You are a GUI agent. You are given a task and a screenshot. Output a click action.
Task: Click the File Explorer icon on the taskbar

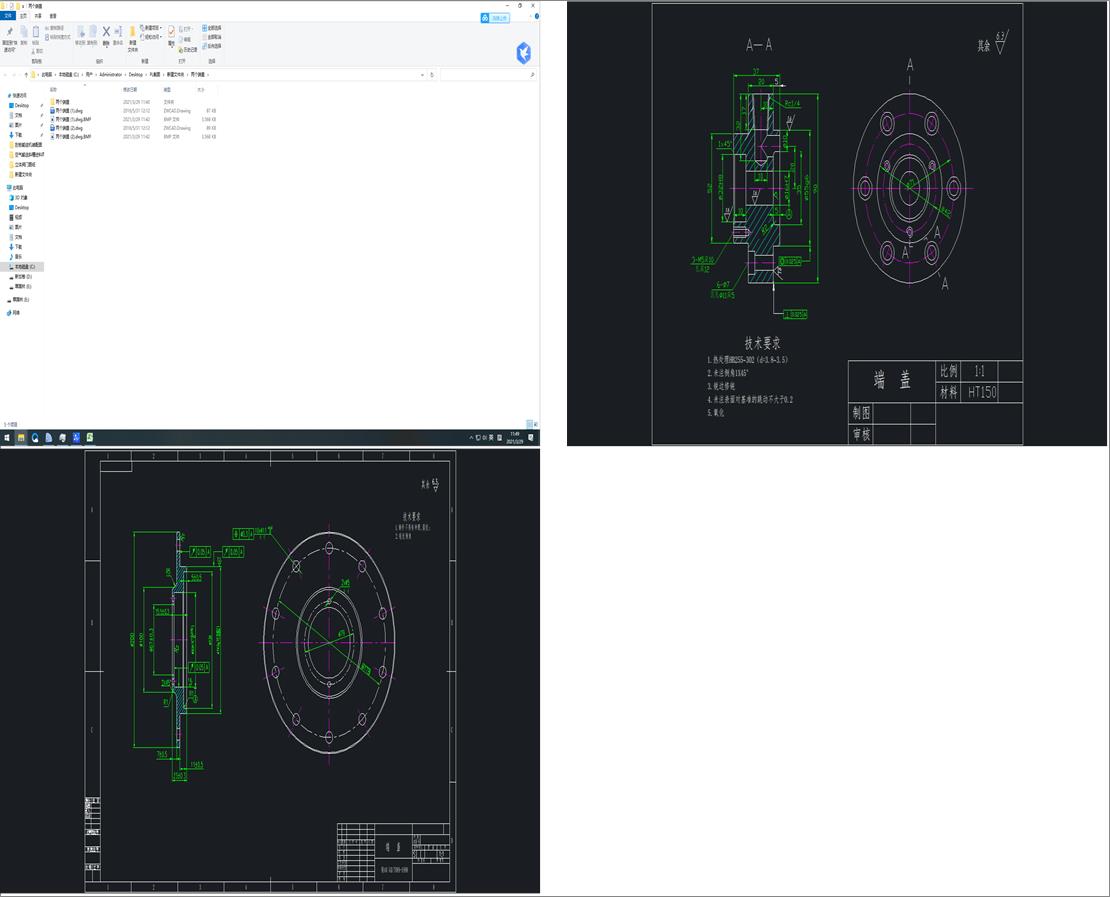tap(21, 438)
